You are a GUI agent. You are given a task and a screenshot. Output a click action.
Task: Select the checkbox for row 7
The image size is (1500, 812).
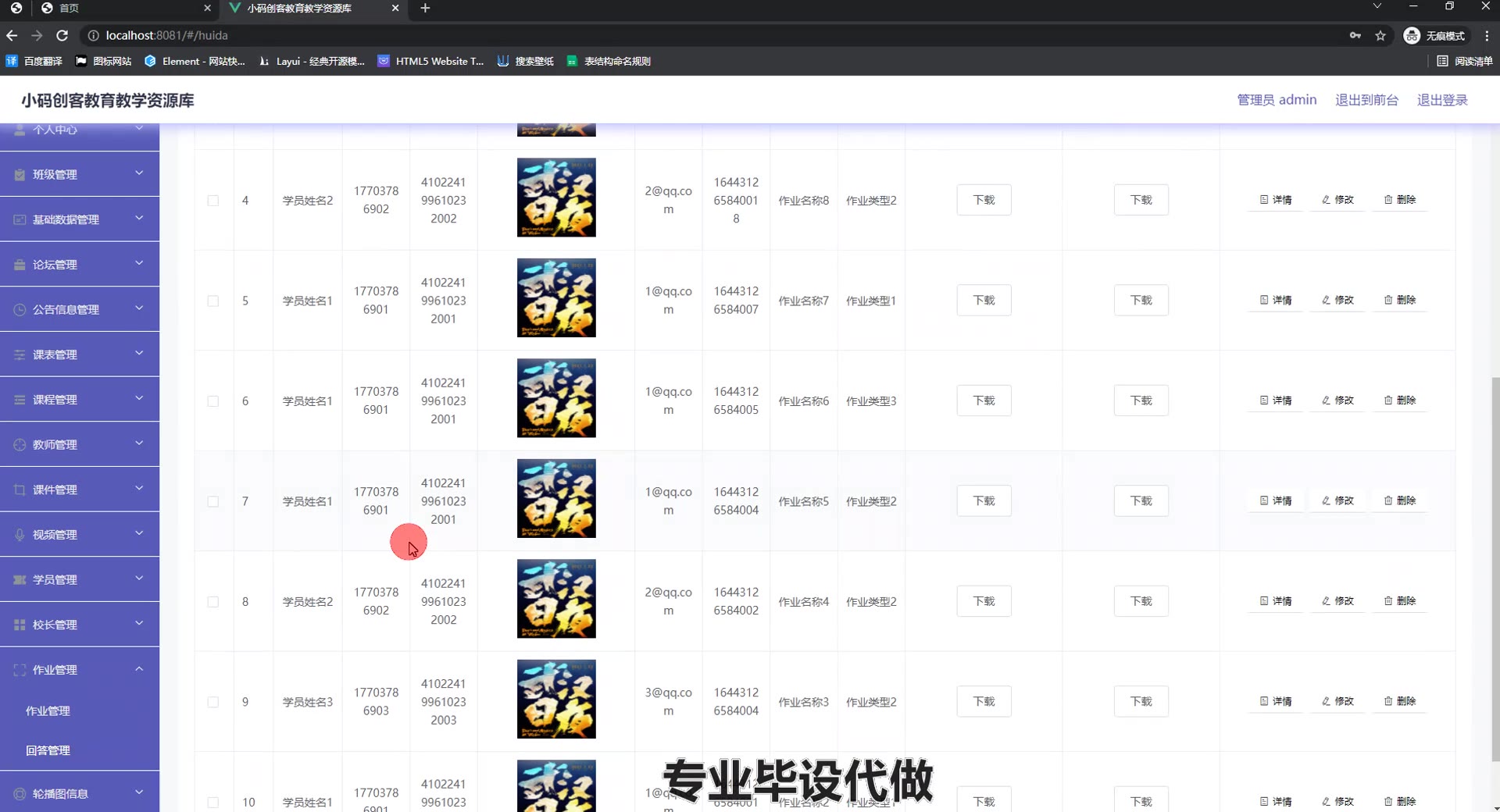pos(212,502)
